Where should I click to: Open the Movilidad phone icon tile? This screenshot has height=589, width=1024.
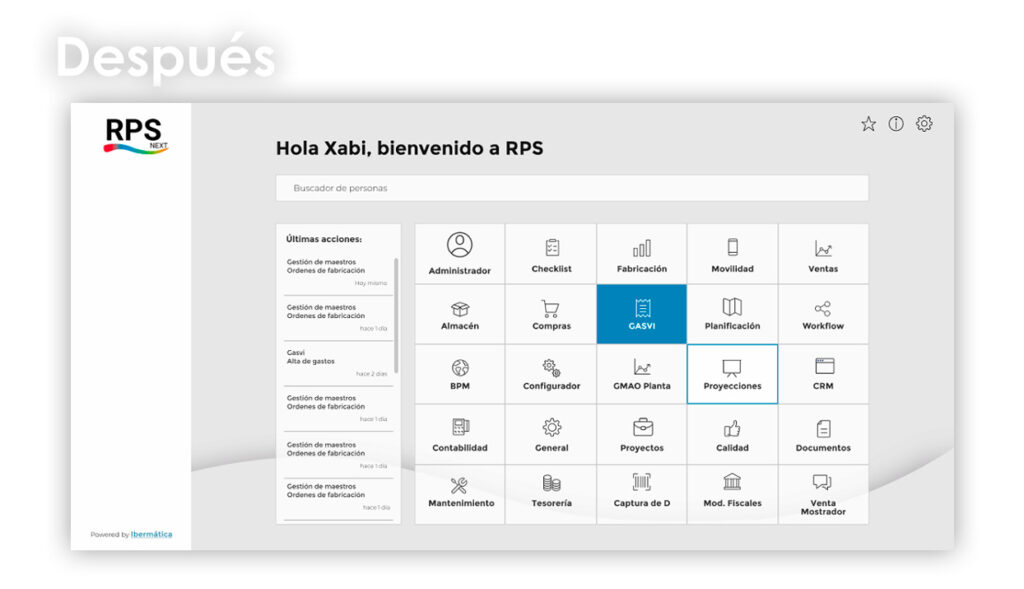[732, 253]
